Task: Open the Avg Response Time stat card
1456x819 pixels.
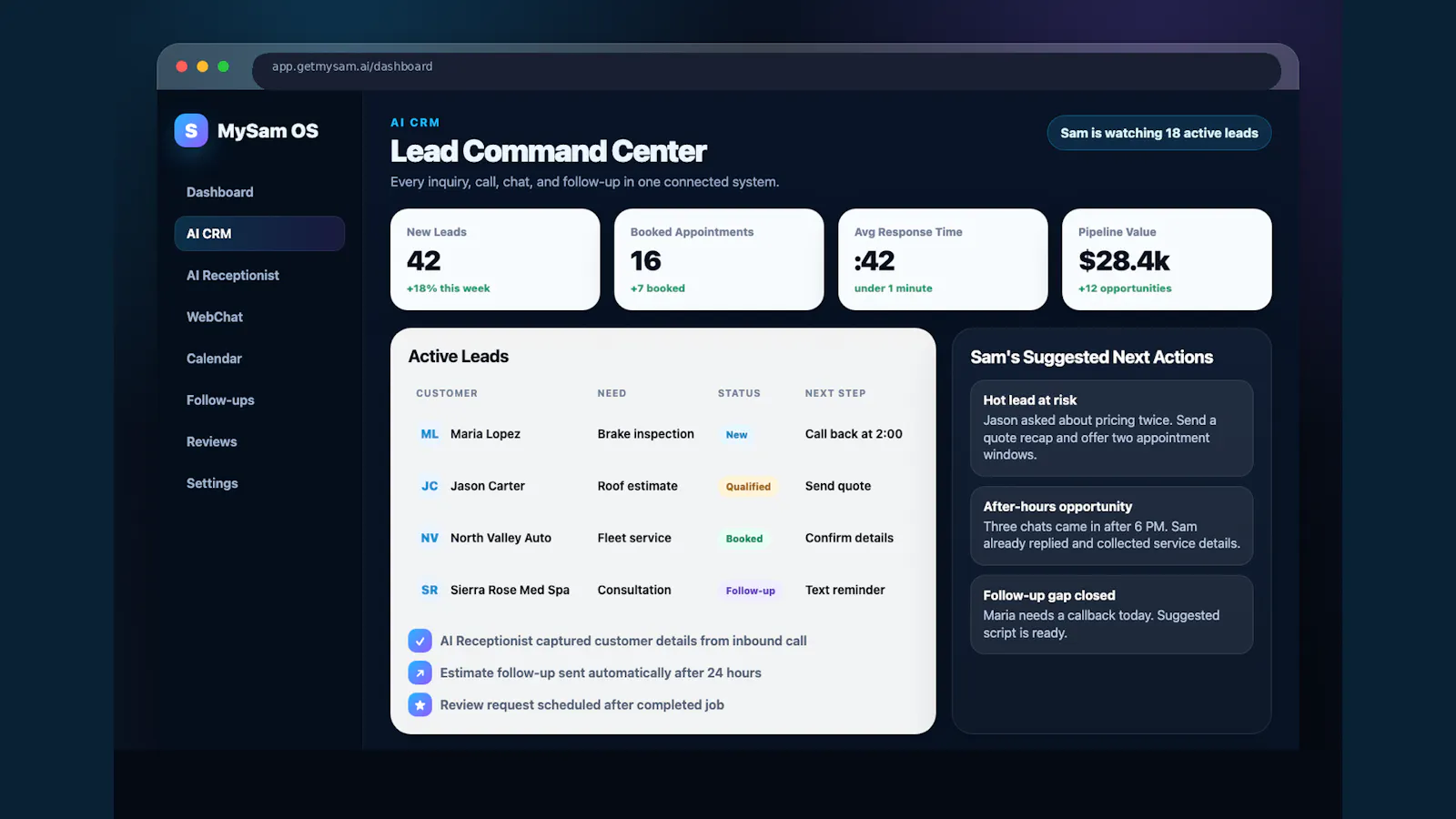Action: (x=943, y=259)
